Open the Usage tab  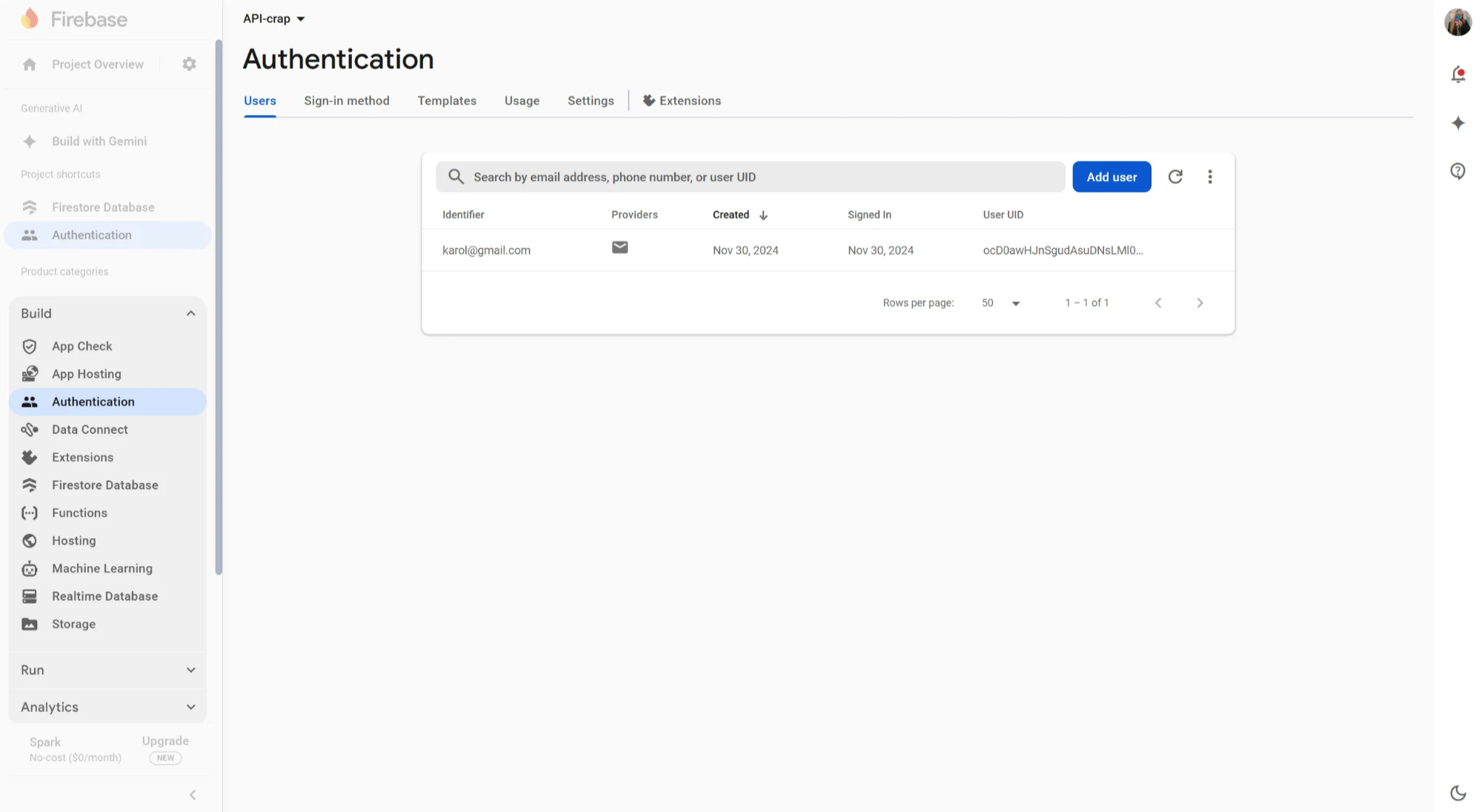(522, 101)
